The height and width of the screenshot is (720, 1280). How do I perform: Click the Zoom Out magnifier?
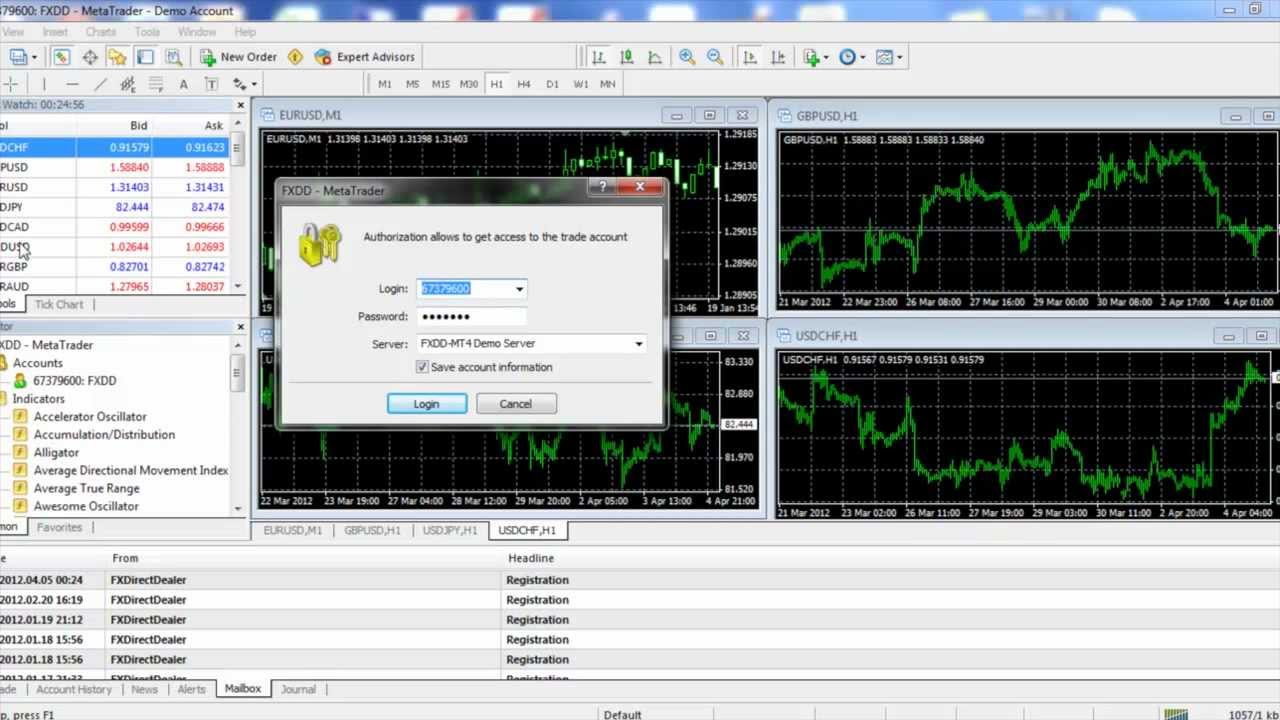tap(715, 57)
